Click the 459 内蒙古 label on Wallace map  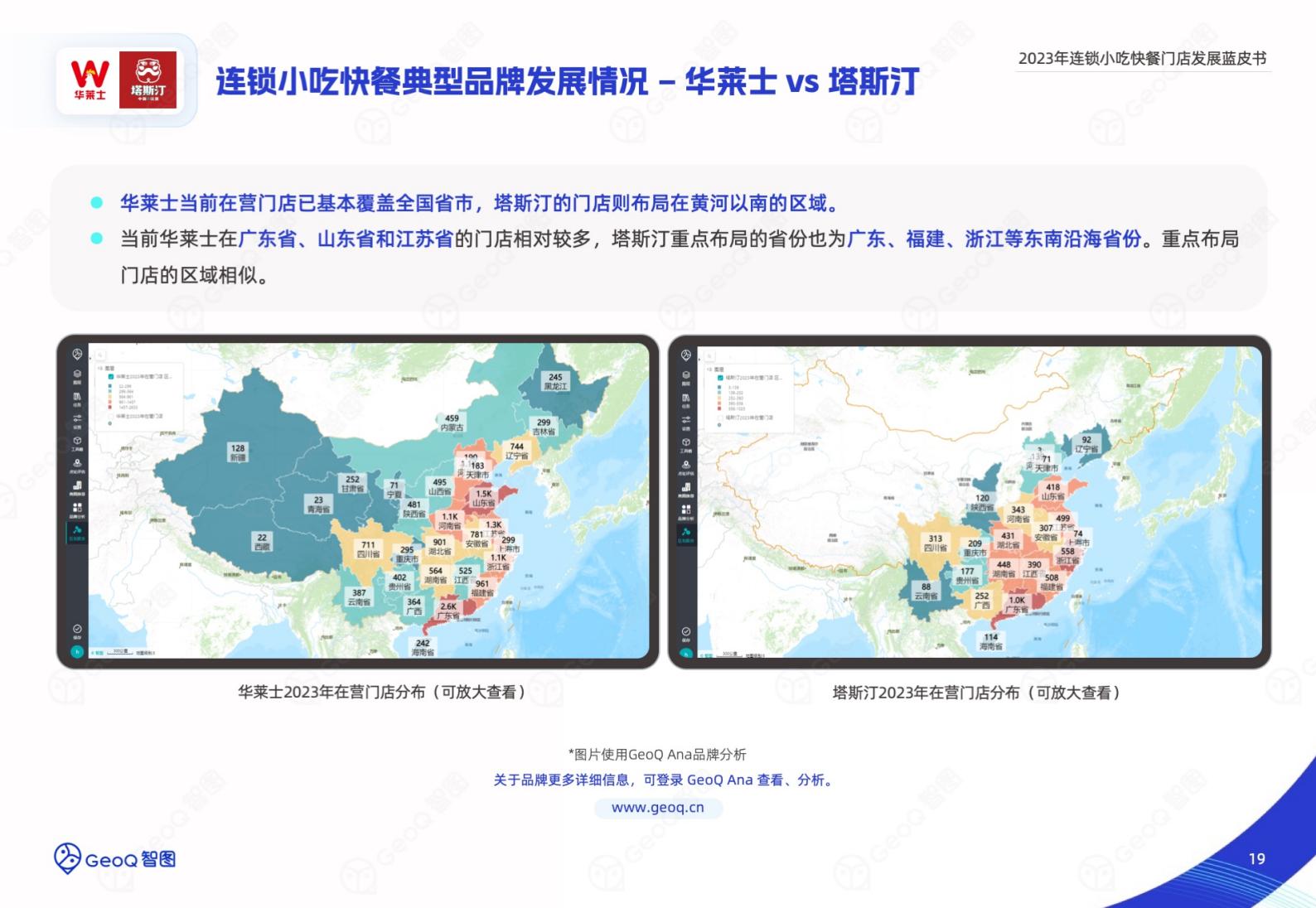point(452,423)
